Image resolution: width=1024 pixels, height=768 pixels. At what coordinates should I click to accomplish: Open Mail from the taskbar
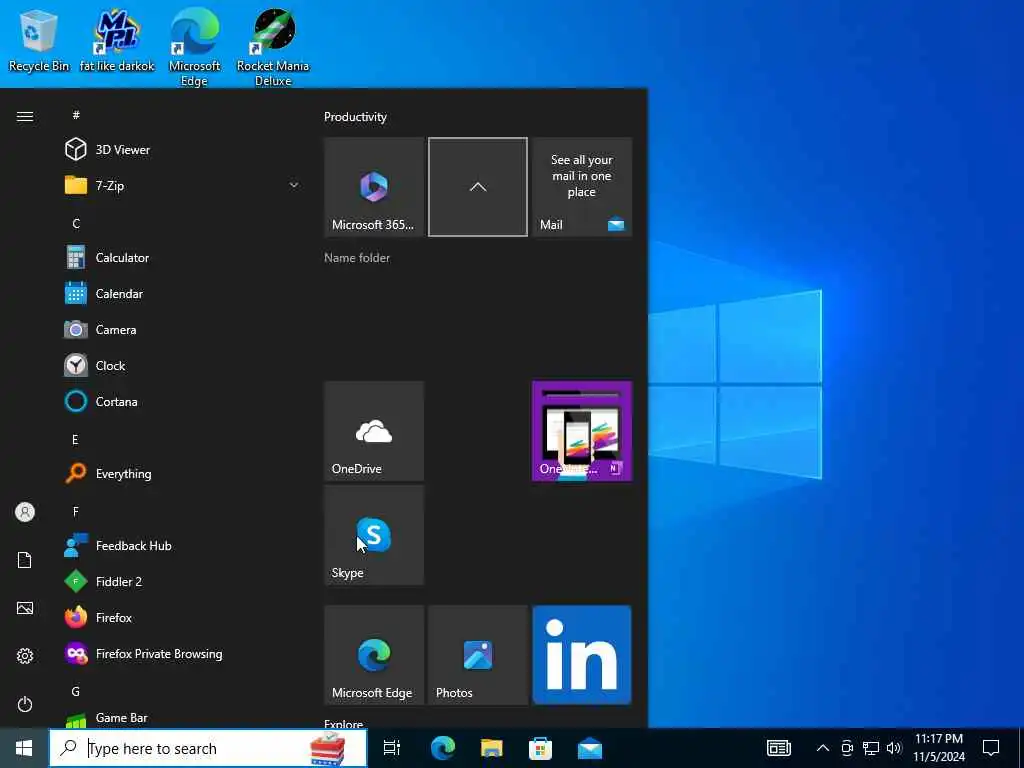coord(590,748)
